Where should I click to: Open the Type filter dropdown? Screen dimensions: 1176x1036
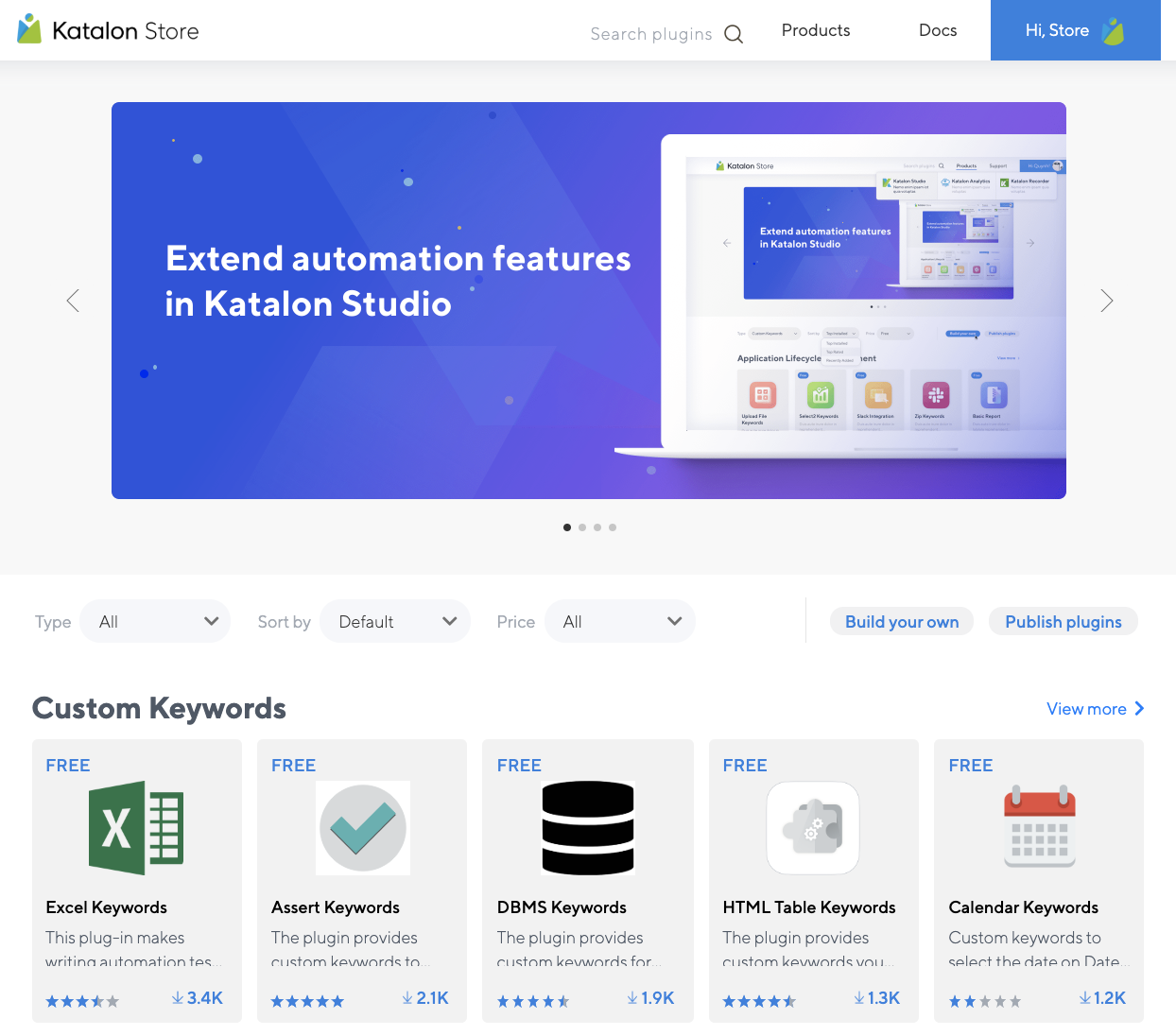pos(155,621)
